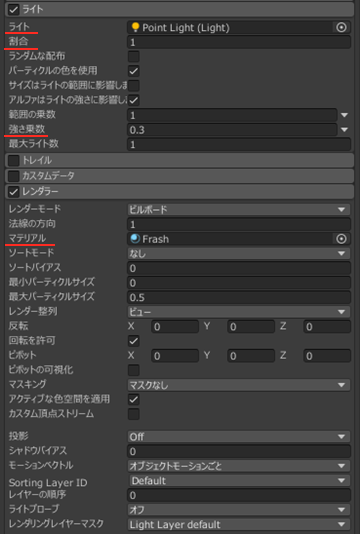This screenshot has width=360, height=534.
Task: Click the ピボット Y value field
Action: (x=251, y=356)
